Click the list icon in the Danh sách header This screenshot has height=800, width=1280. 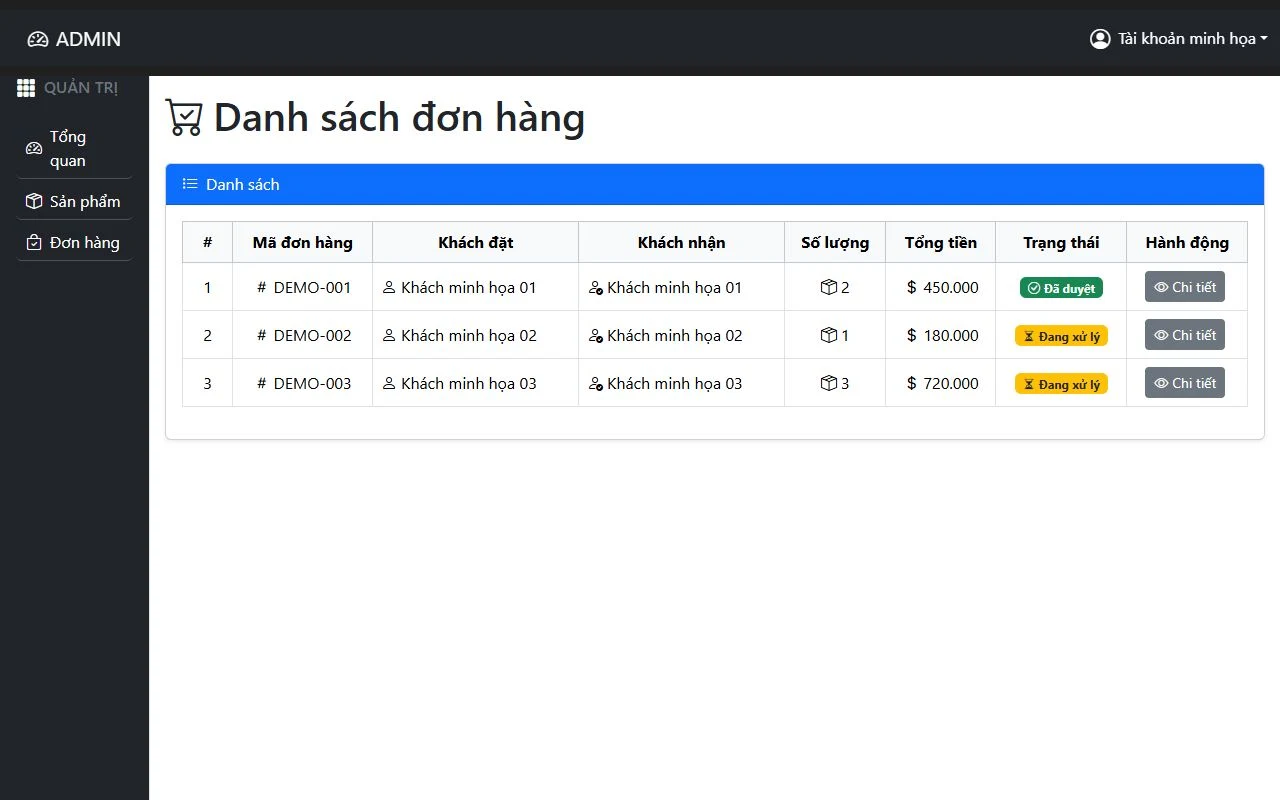click(190, 184)
